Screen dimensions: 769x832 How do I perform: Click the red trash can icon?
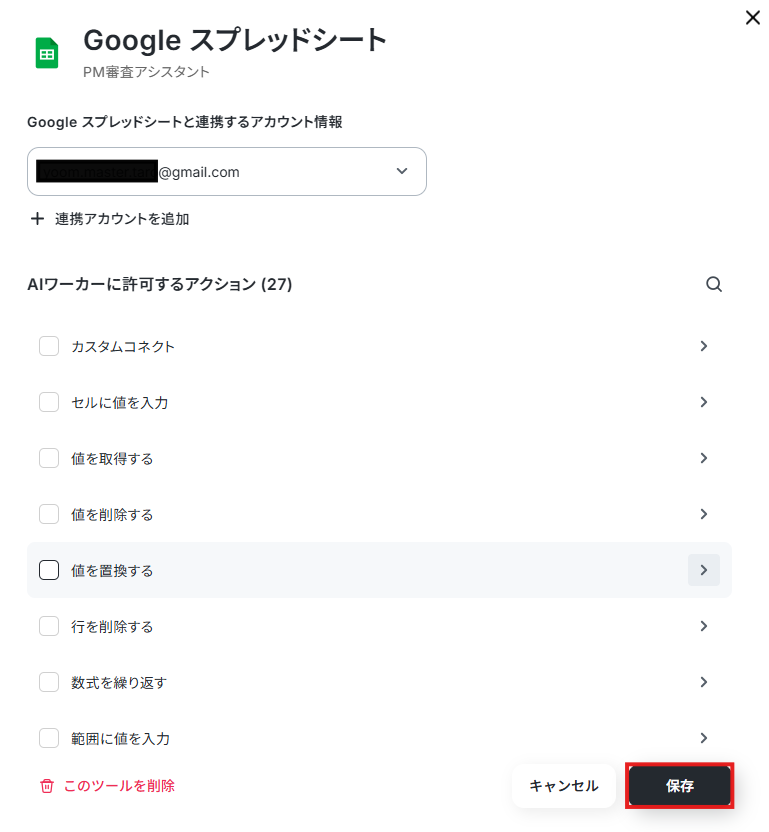47,786
